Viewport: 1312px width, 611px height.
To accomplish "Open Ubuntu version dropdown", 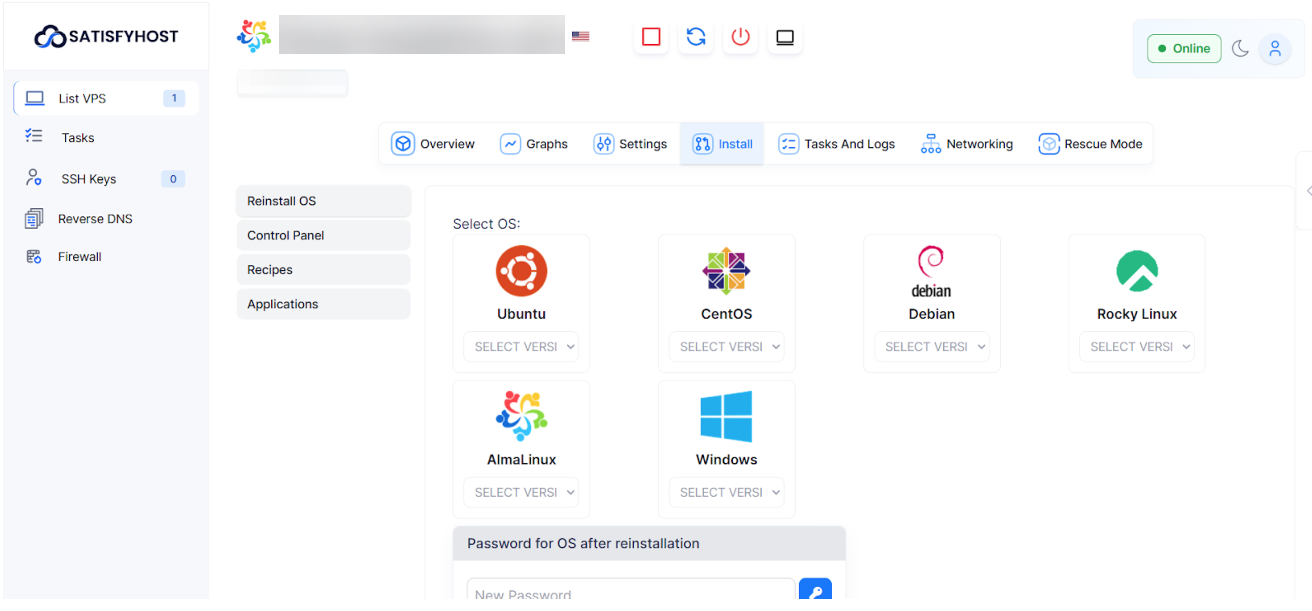I will [x=521, y=347].
